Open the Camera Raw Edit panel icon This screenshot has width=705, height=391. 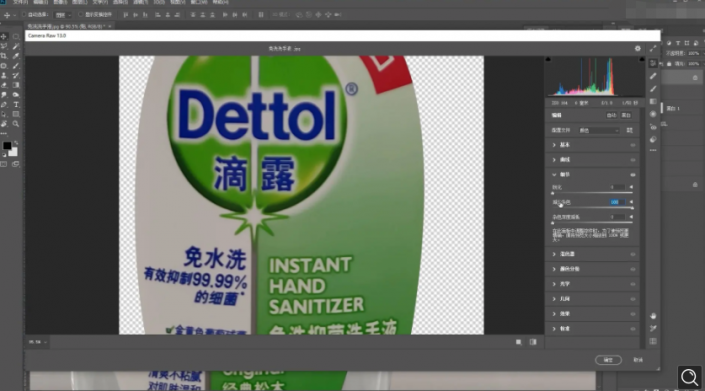pyautogui.click(x=653, y=63)
